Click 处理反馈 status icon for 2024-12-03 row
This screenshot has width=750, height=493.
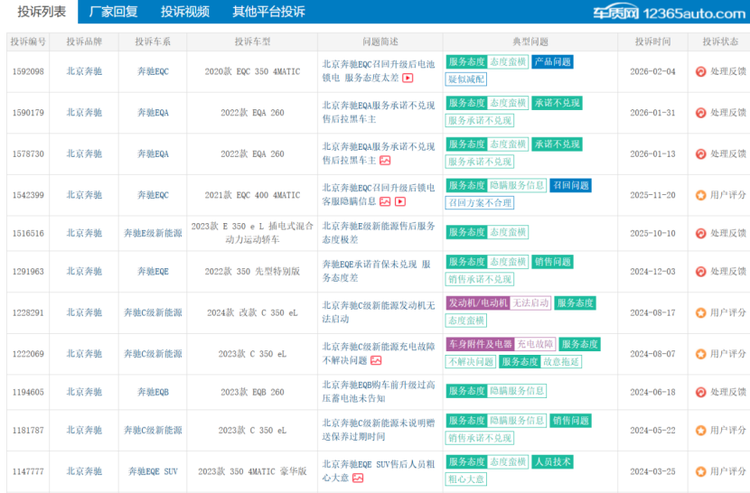click(701, 272)
